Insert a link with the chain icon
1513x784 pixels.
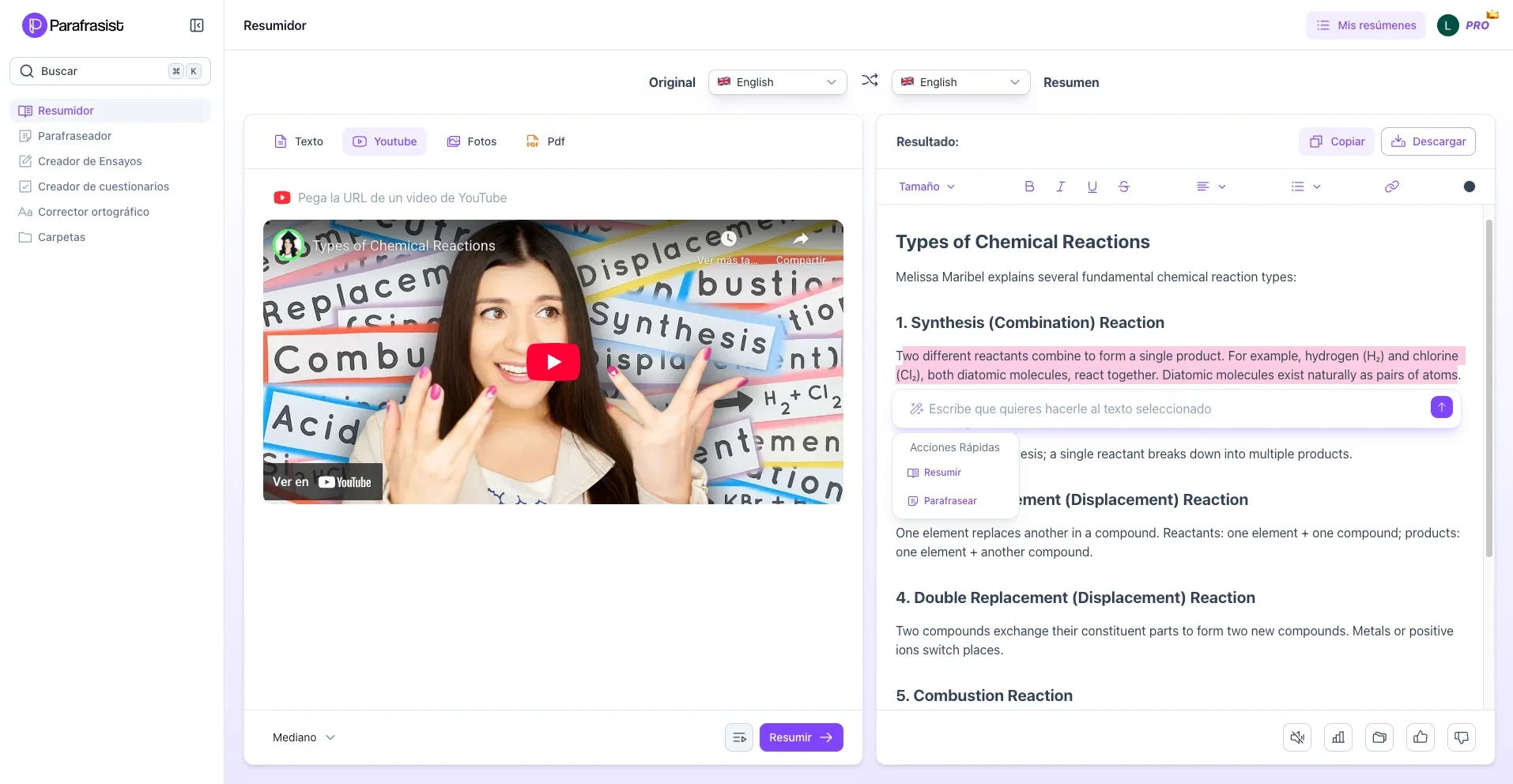tap(1392, 187)
